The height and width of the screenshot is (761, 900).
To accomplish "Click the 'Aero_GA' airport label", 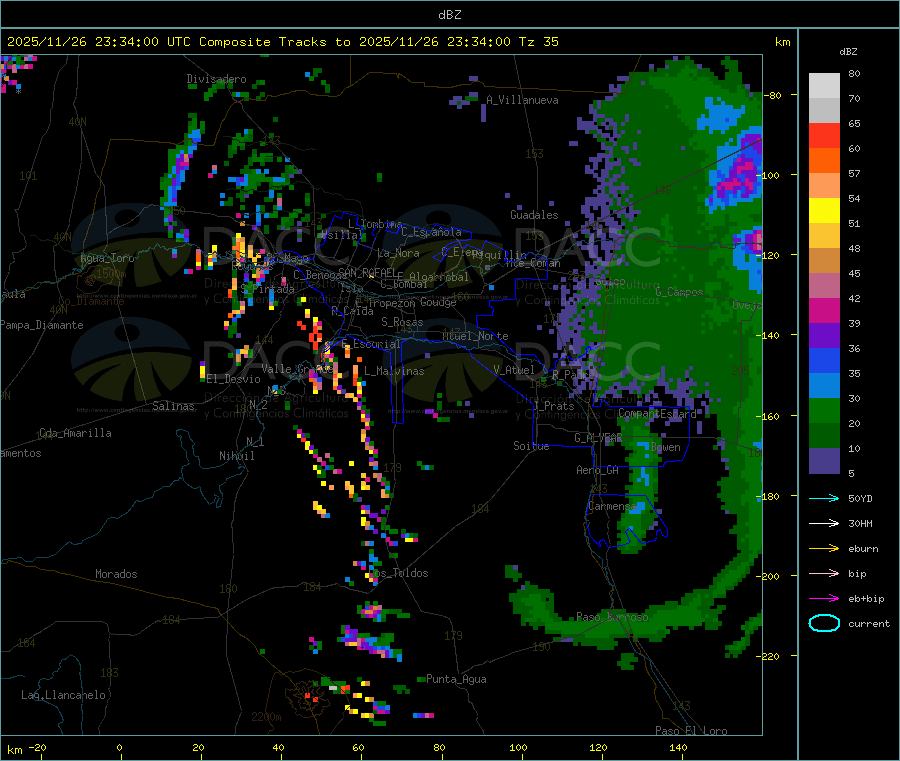I will (x=598, y=470).
